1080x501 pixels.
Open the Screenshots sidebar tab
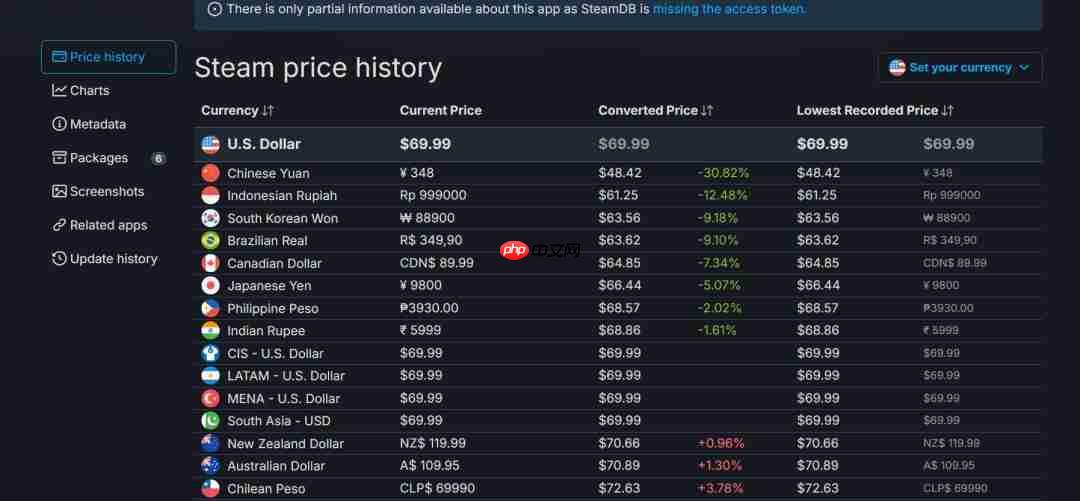[106, 192]
